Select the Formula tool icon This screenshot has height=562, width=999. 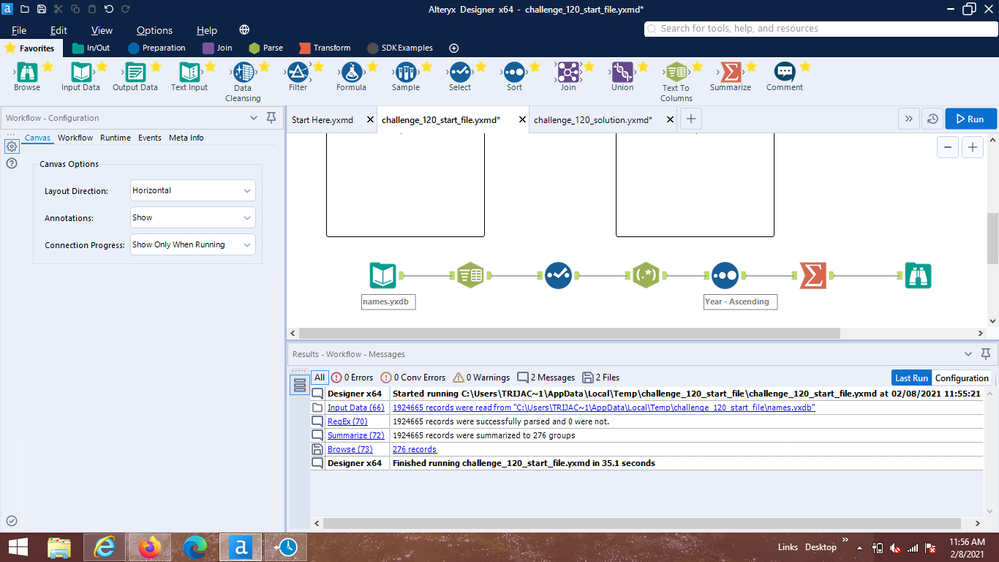[351, 72]
